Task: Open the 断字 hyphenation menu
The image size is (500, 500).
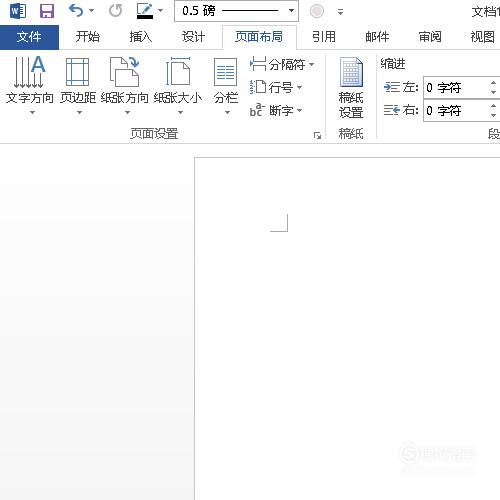Action: click(x=276, y=110)
